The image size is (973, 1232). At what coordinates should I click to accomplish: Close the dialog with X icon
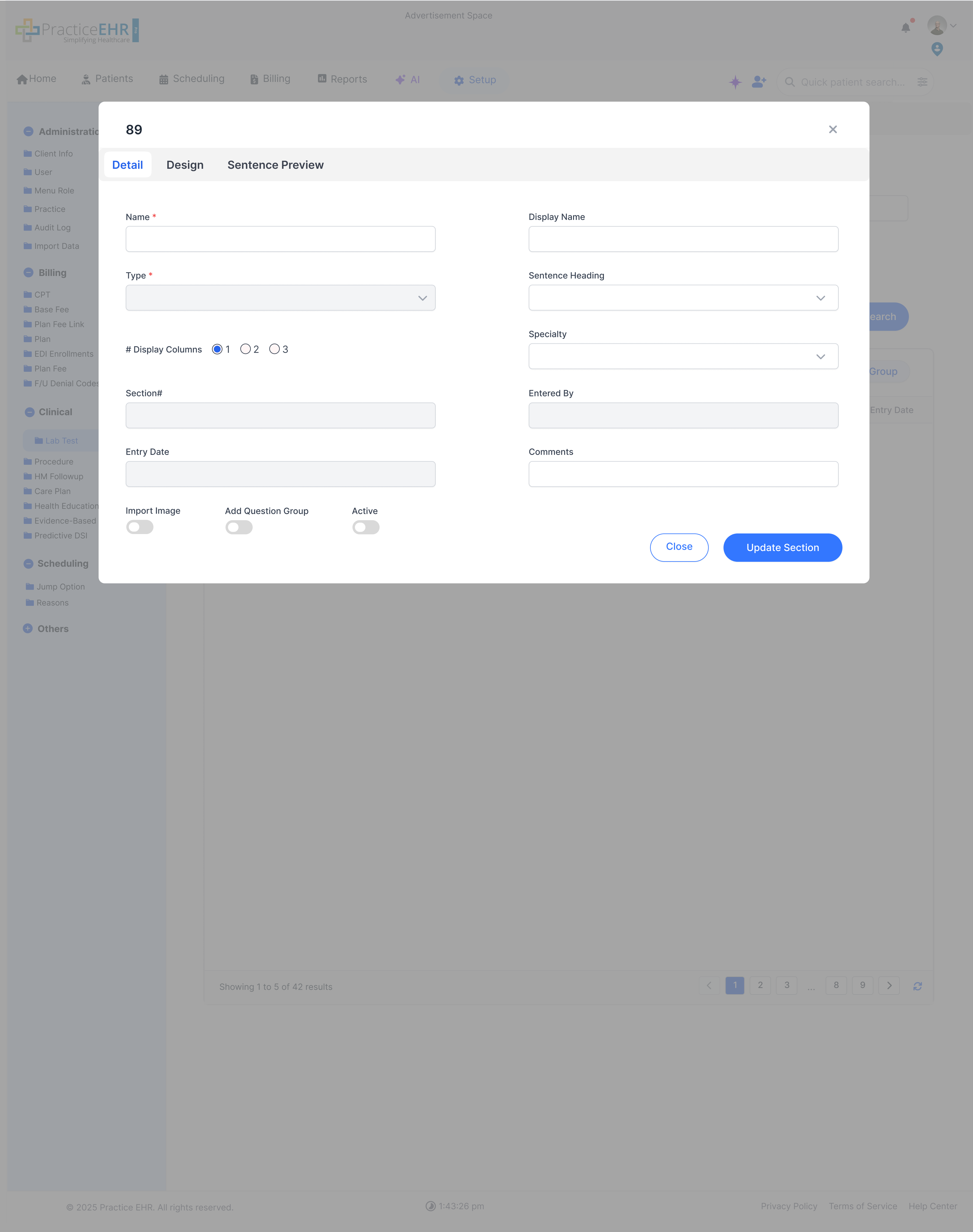click(x=832, y=130)
